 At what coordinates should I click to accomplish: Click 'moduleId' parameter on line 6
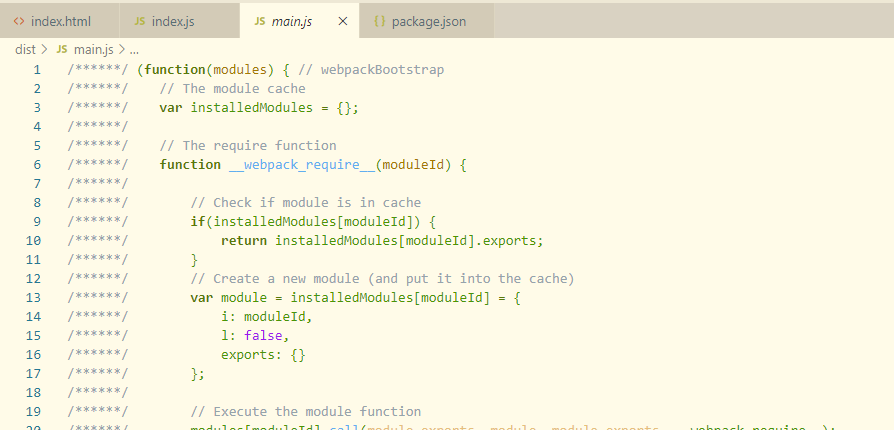[413, 165]
